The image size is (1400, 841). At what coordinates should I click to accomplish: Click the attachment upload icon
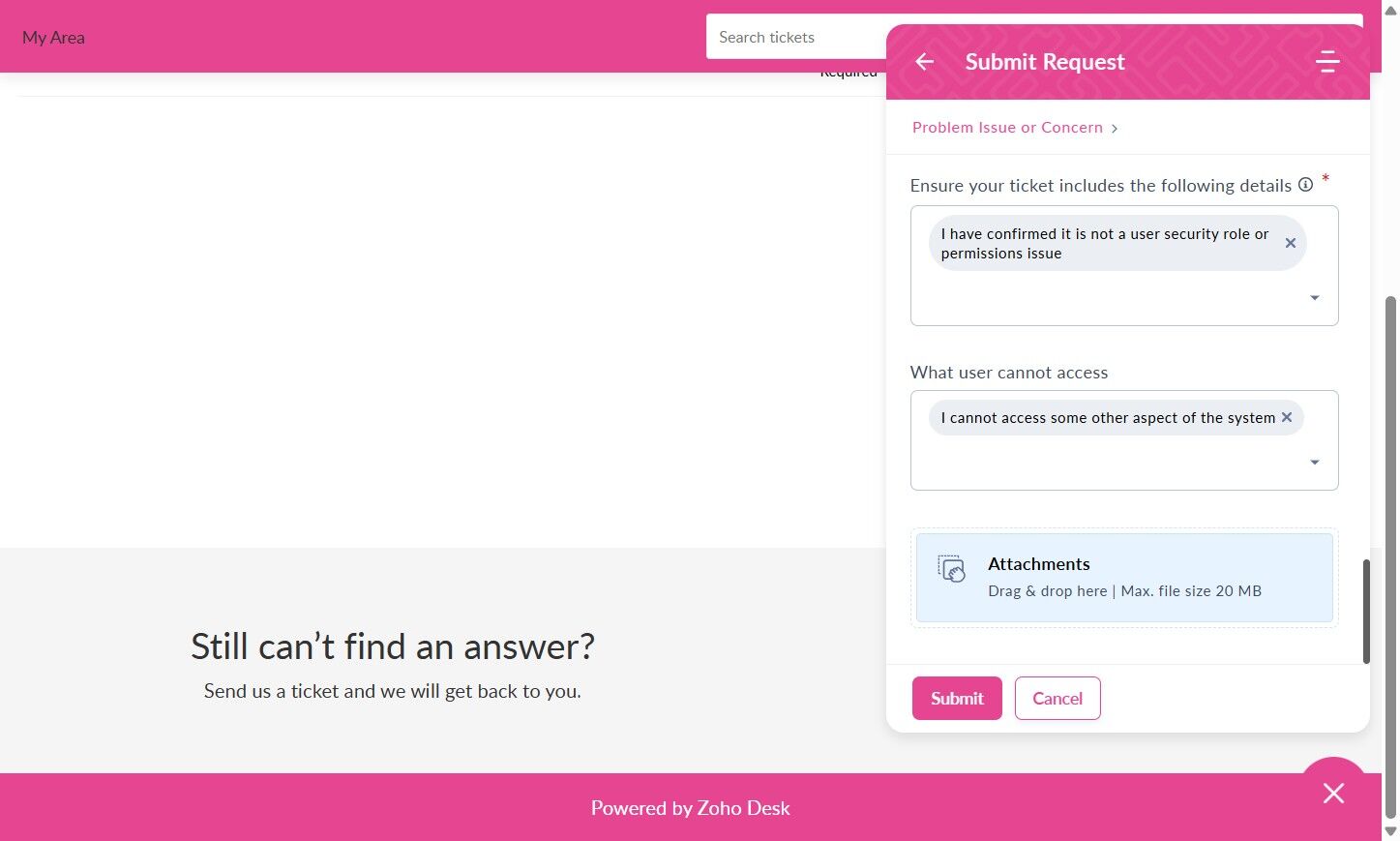pyautogui.click(x=952, y=569)
